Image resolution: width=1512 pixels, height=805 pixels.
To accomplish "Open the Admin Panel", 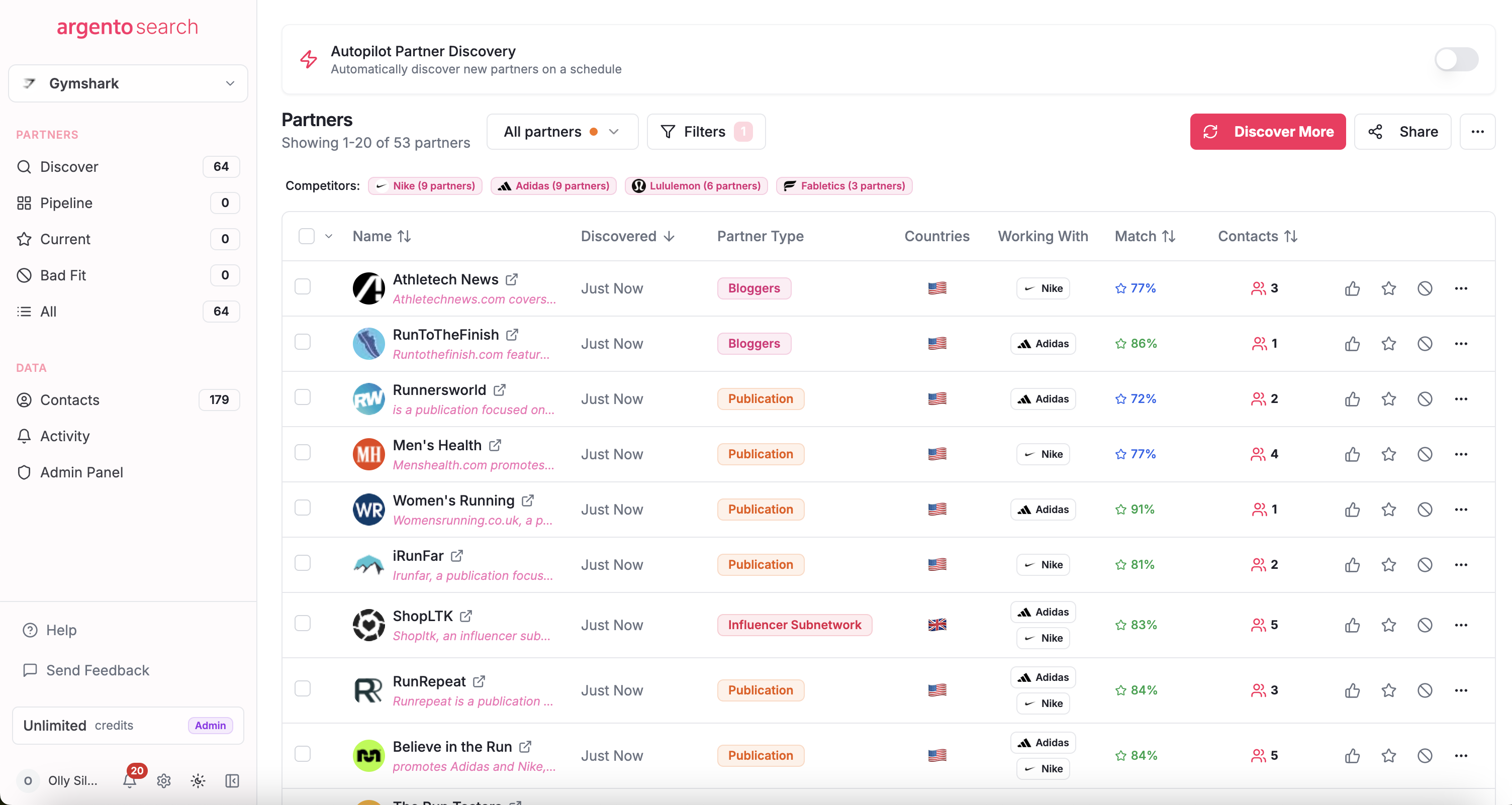I will [128, 472].
